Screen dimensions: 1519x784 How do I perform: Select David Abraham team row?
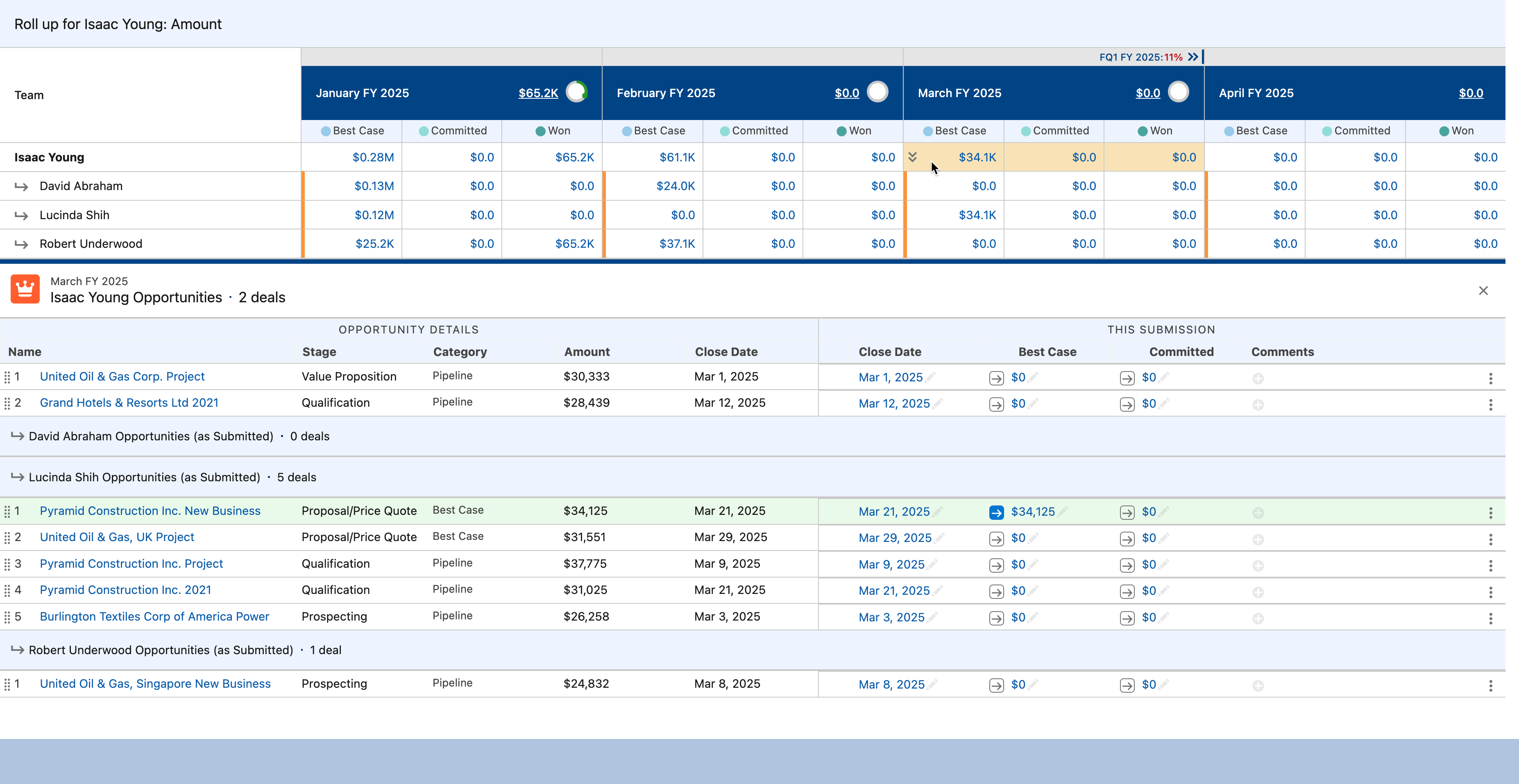(x=81, y=186)
